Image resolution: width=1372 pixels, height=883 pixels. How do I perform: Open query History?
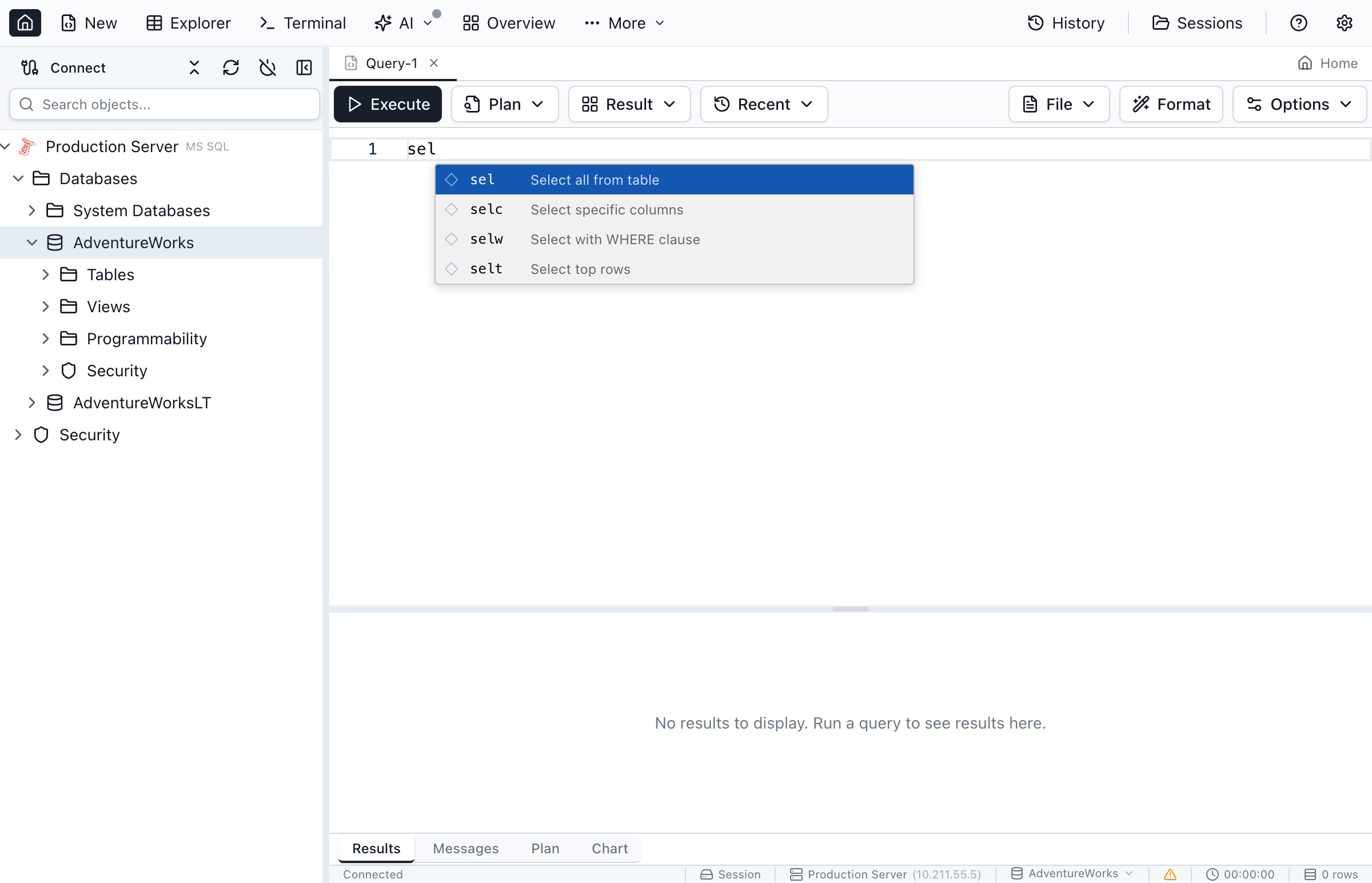coord(1065,23)
